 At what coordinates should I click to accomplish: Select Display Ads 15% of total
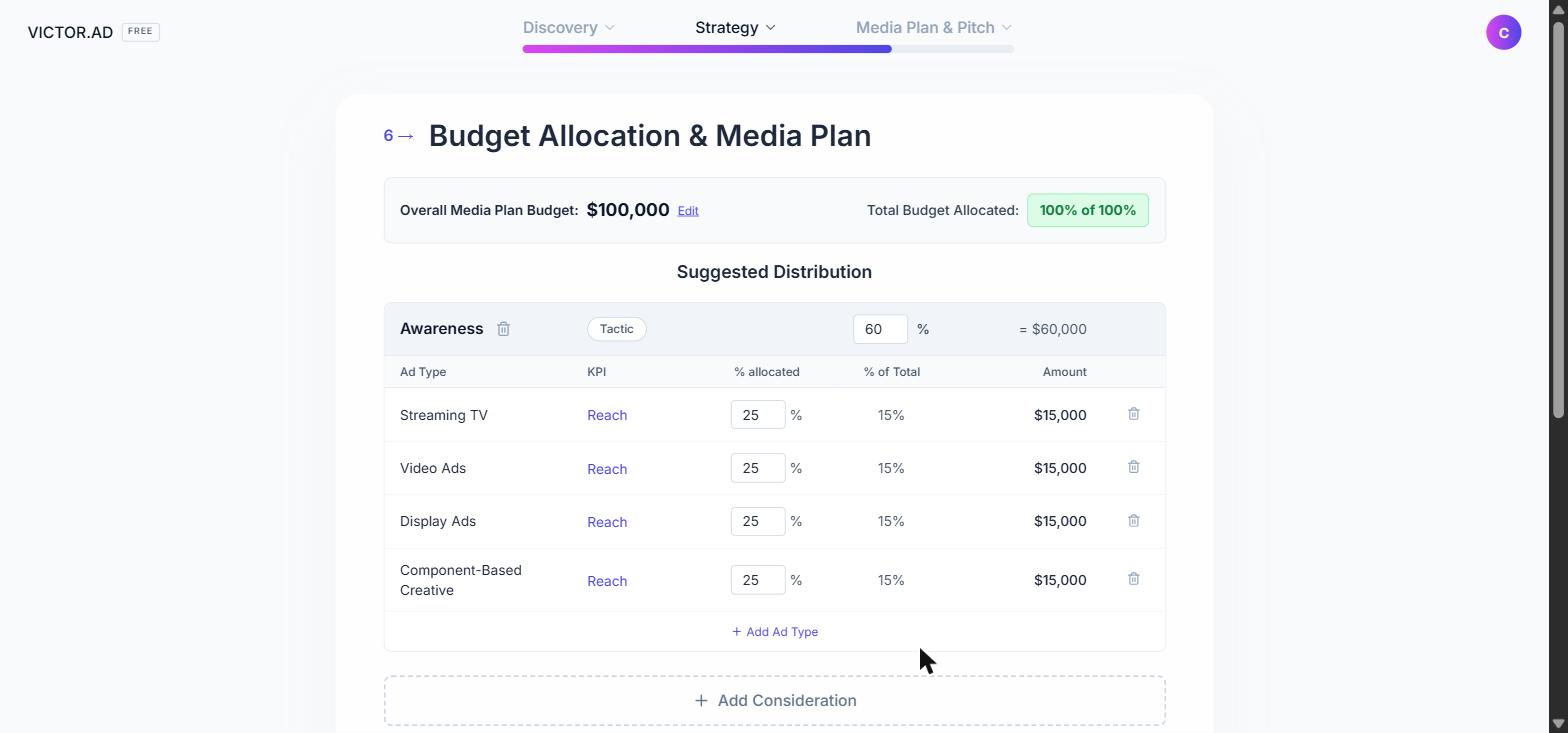891,521
